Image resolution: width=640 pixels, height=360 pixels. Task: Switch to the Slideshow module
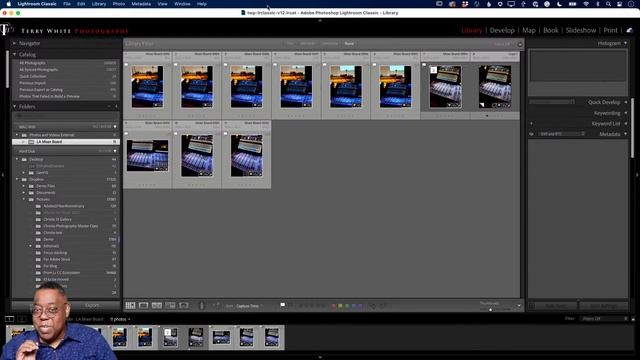pos(581,30)
